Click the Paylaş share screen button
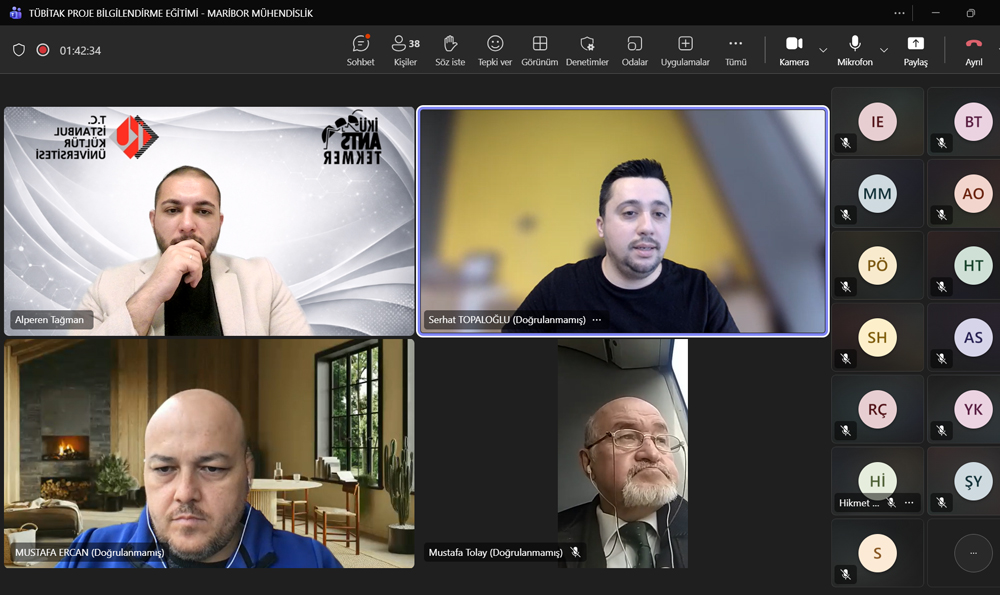 click(x=915, y=50)
